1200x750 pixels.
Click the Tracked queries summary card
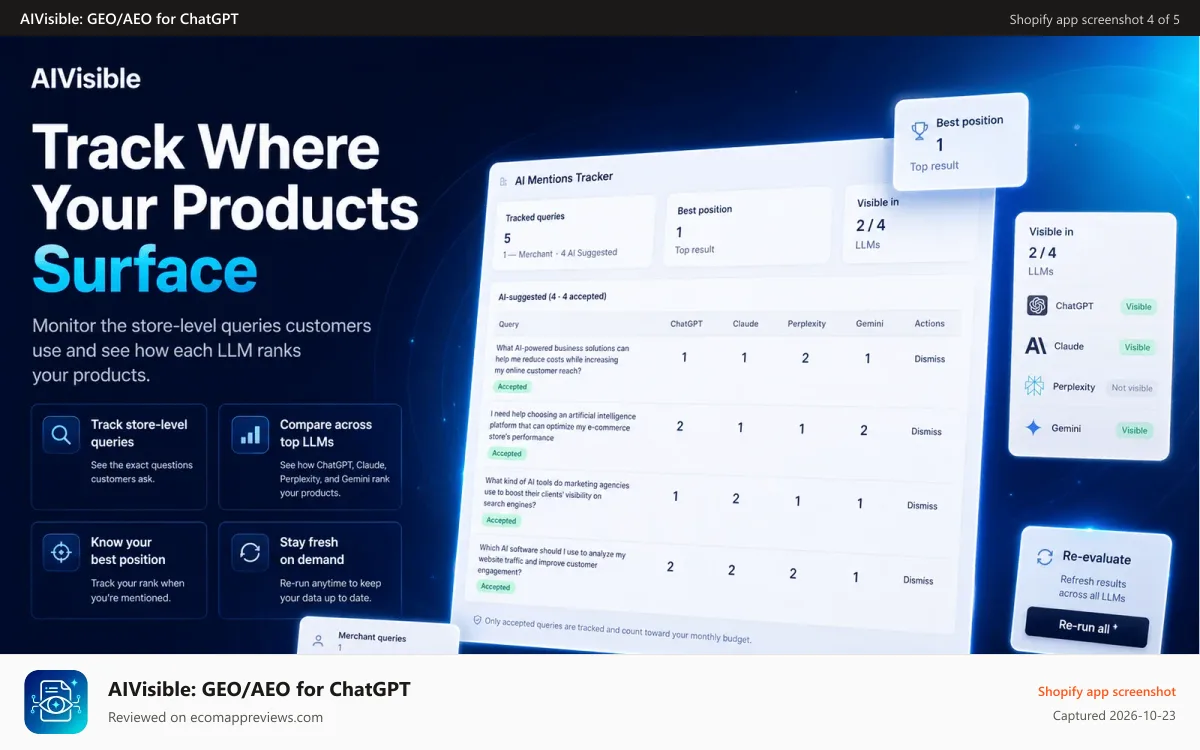575,233
